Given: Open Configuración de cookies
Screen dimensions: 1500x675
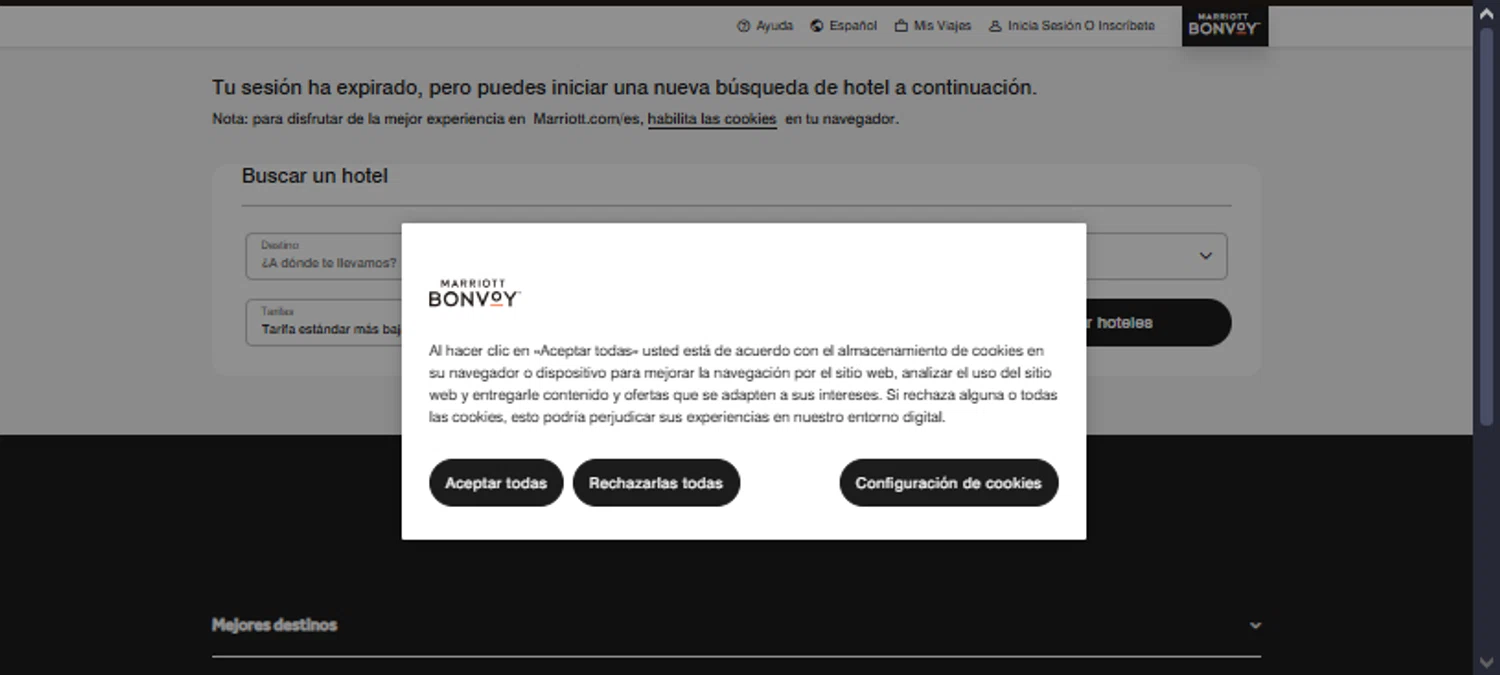Looking at the screenshot, I should tap(948, 483).
